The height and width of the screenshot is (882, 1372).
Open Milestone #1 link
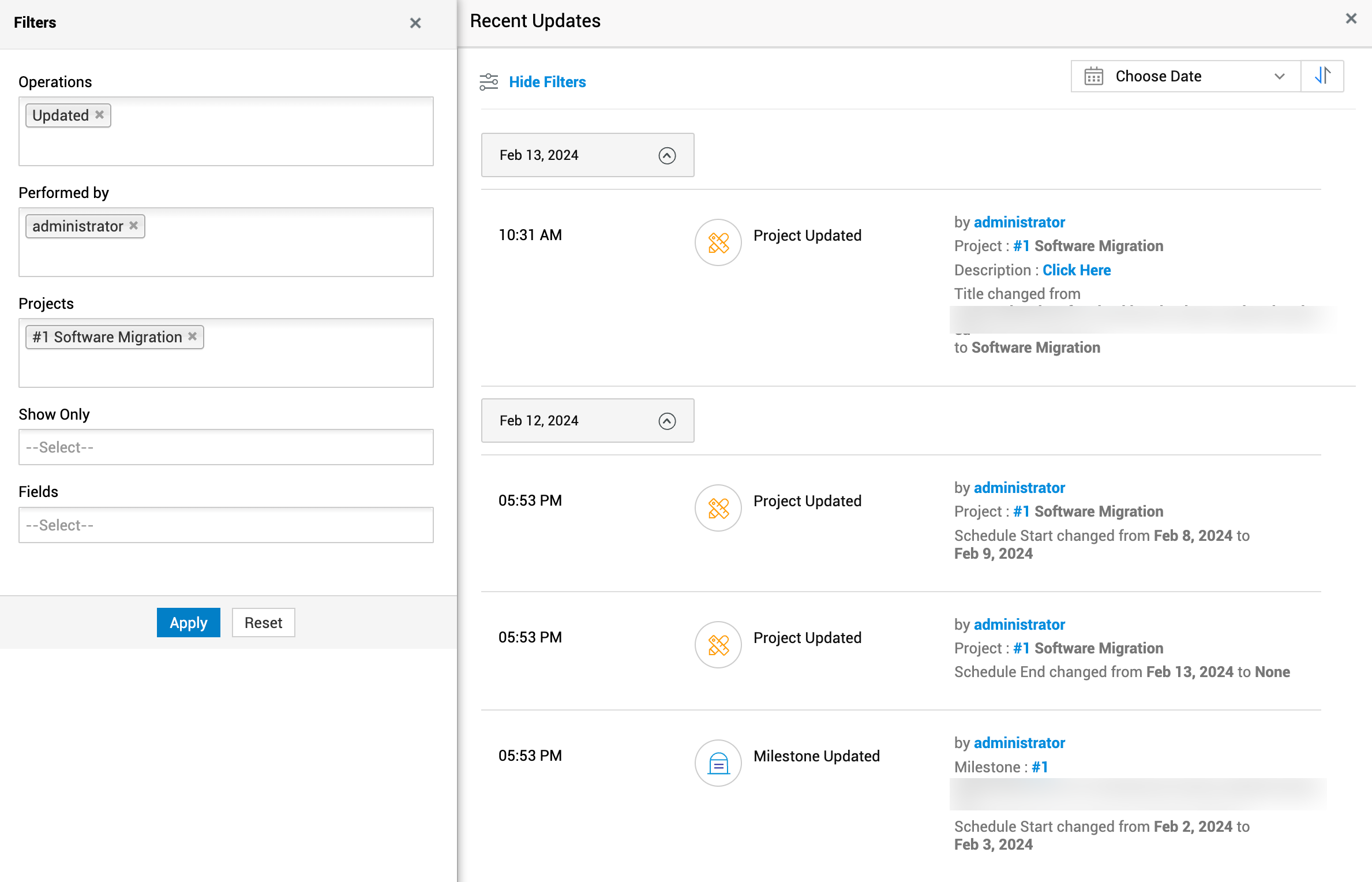[1040, 767]
